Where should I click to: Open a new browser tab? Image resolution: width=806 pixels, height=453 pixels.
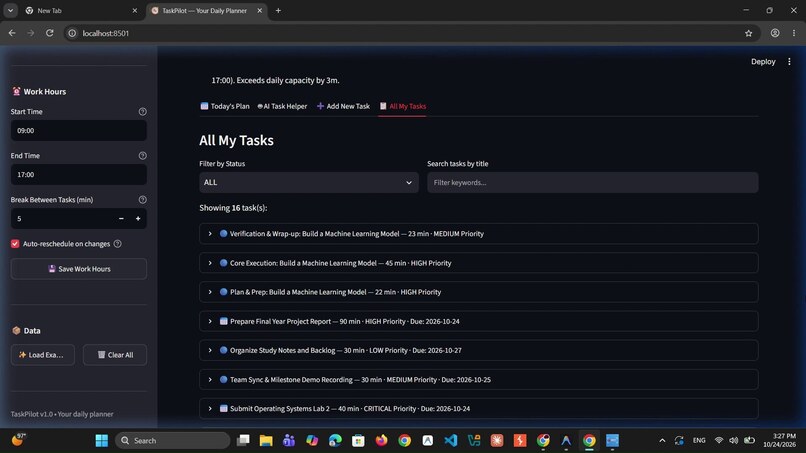pyautogui.click(x=278, y=10)
